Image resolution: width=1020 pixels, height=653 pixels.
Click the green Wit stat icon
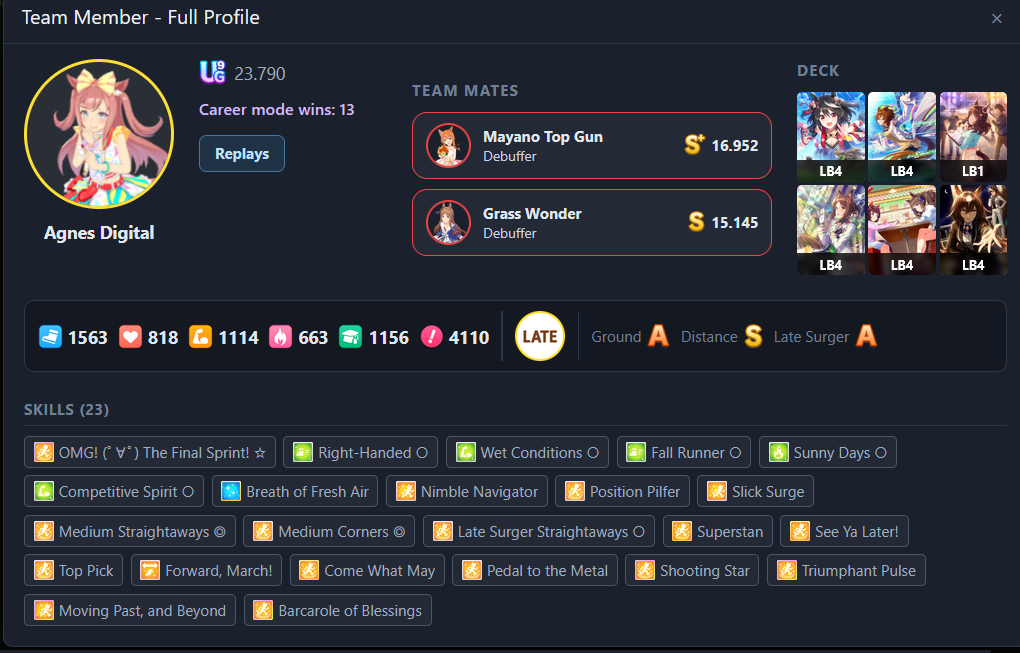pyautogui.click(x=351, y=337)
